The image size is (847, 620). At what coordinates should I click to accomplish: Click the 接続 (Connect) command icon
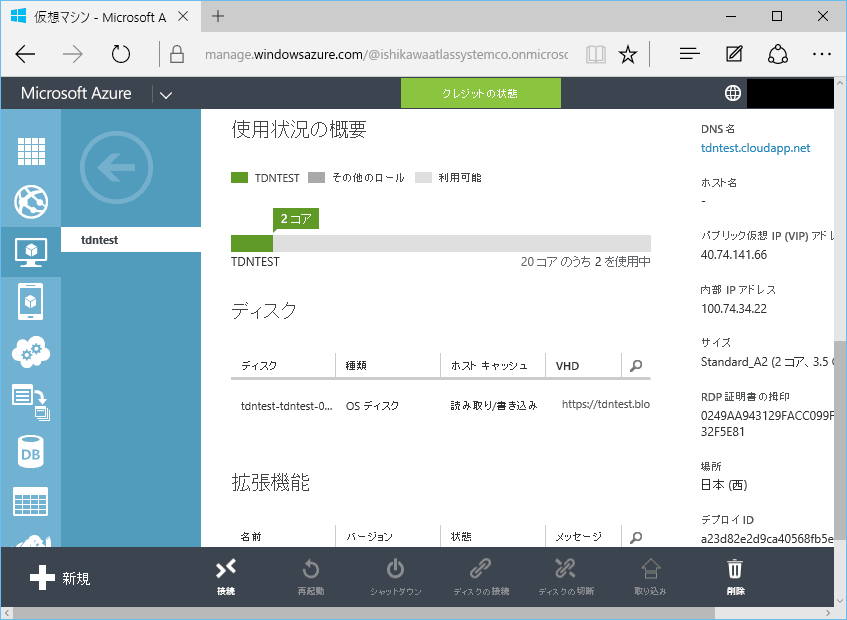tap(226, 569)
